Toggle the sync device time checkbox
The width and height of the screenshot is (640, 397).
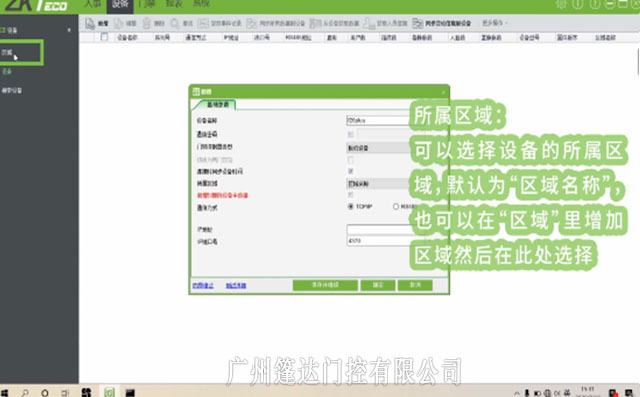coord(351,171)
